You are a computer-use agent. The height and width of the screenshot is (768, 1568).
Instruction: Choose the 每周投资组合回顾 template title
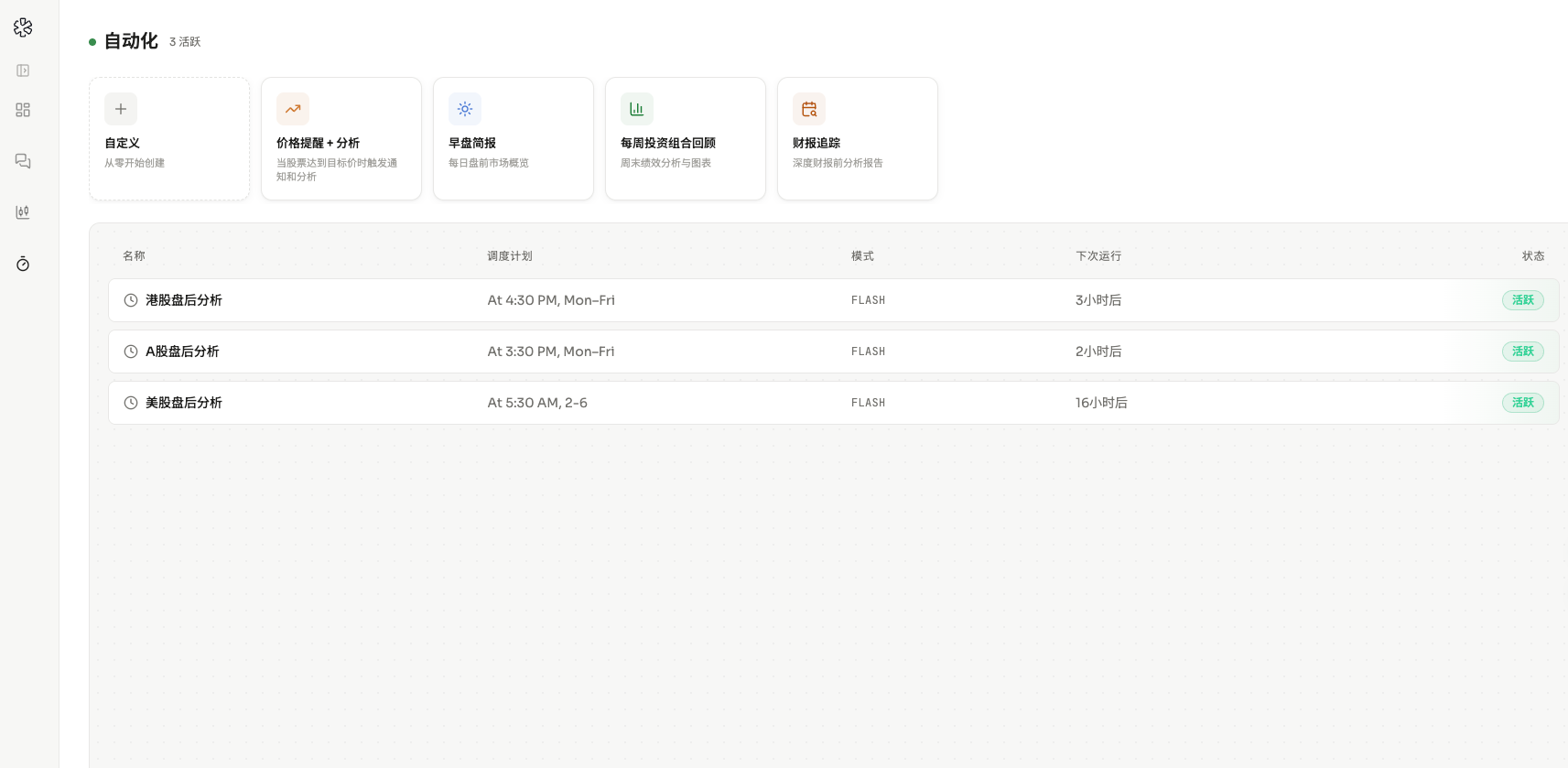[x=668, y=143]
